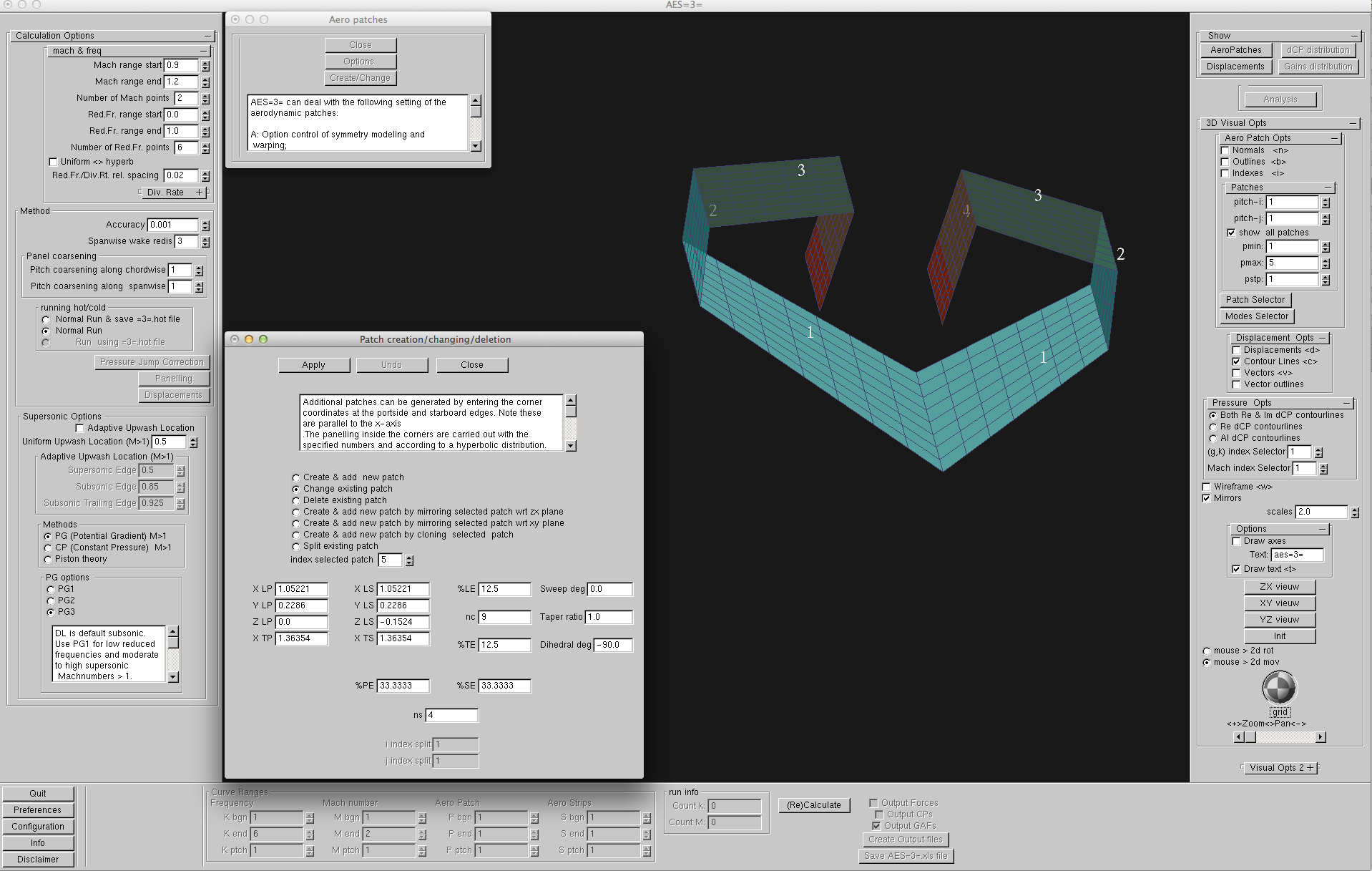Adjust Number of Mach points stepper
Viewport: 1372px width, 871px height.
click(x=206, y=99)
